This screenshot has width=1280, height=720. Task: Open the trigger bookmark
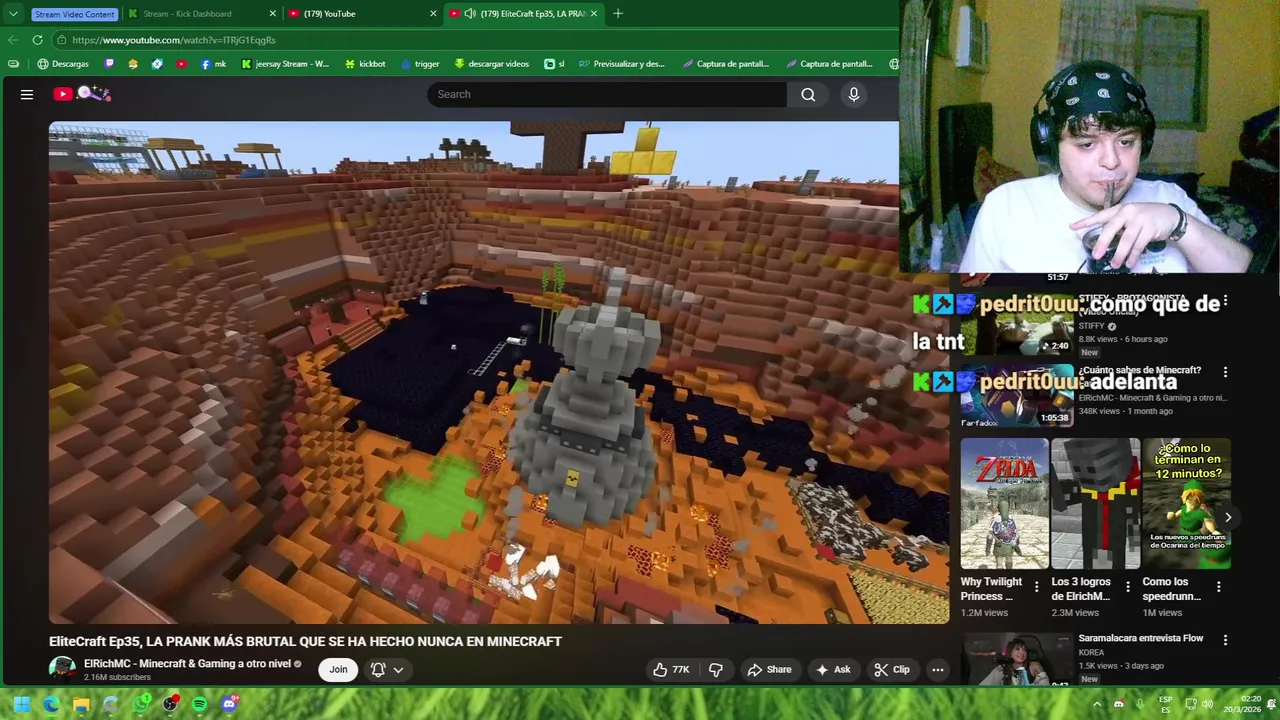420,64
